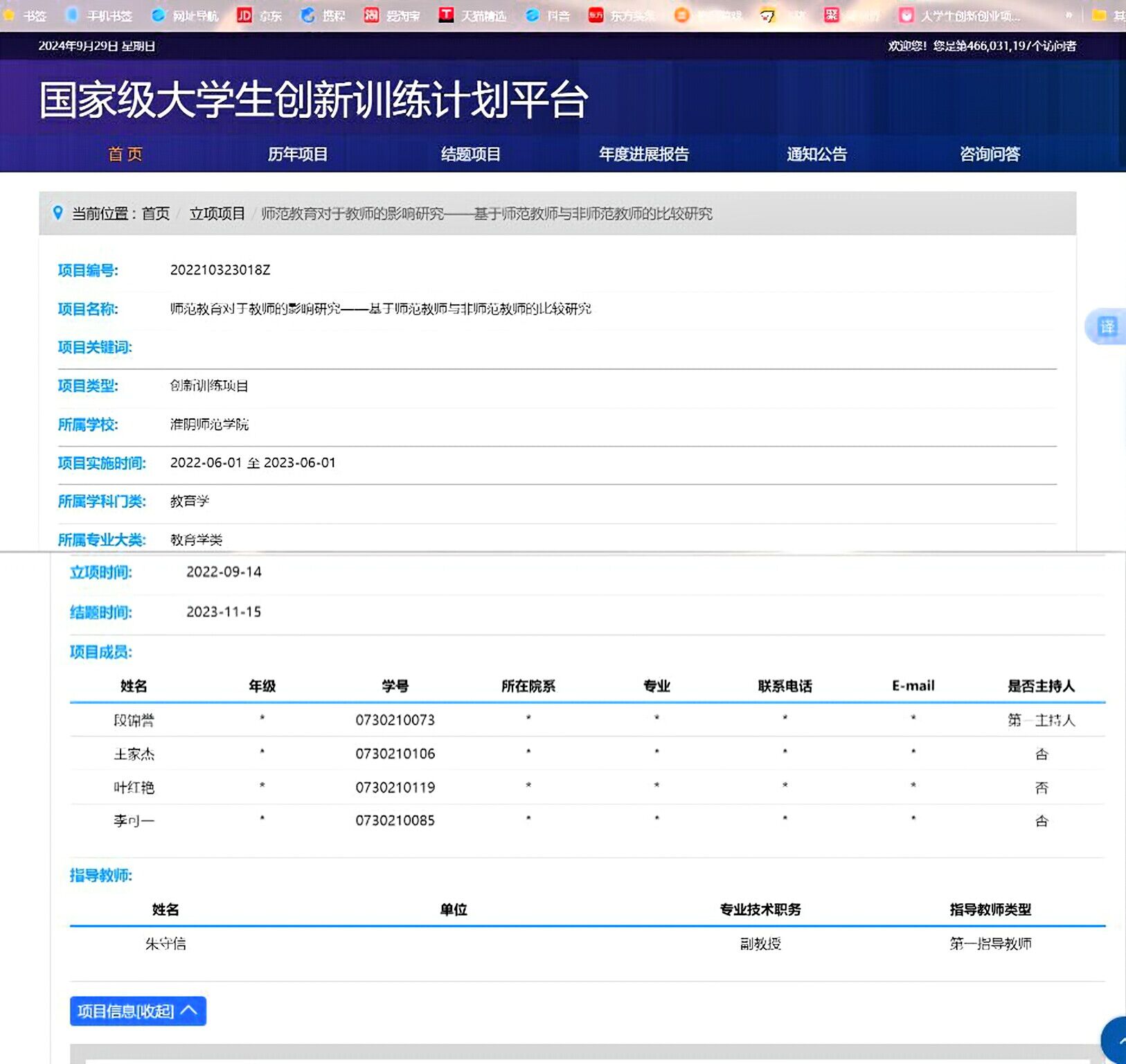Open the 年度进展报告 menu item
Image resolution: width=1126 pixels, height=1064 pixels.
(644, 154)
